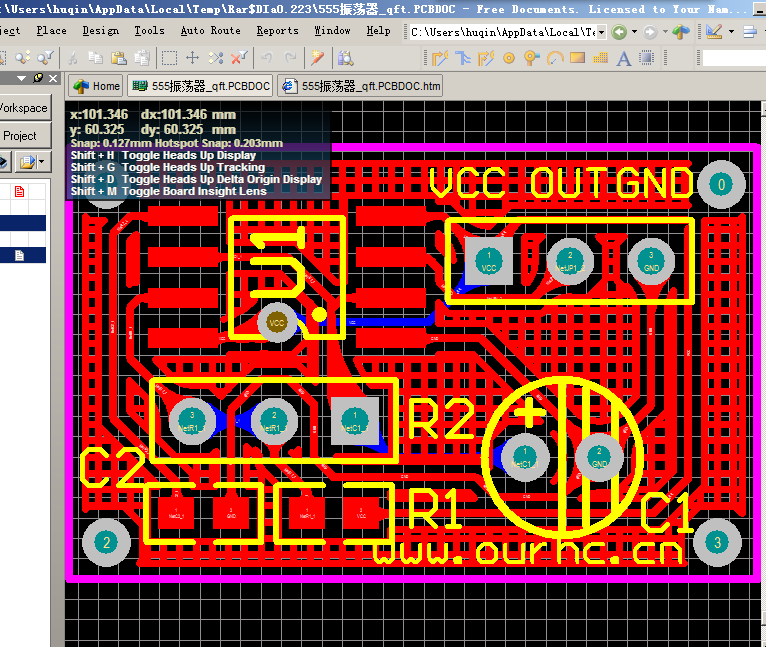The height and width of the screenshot is (647, 766).
Task: Click GND pad 3 of header JP1
Action: [x=651, y=261]
